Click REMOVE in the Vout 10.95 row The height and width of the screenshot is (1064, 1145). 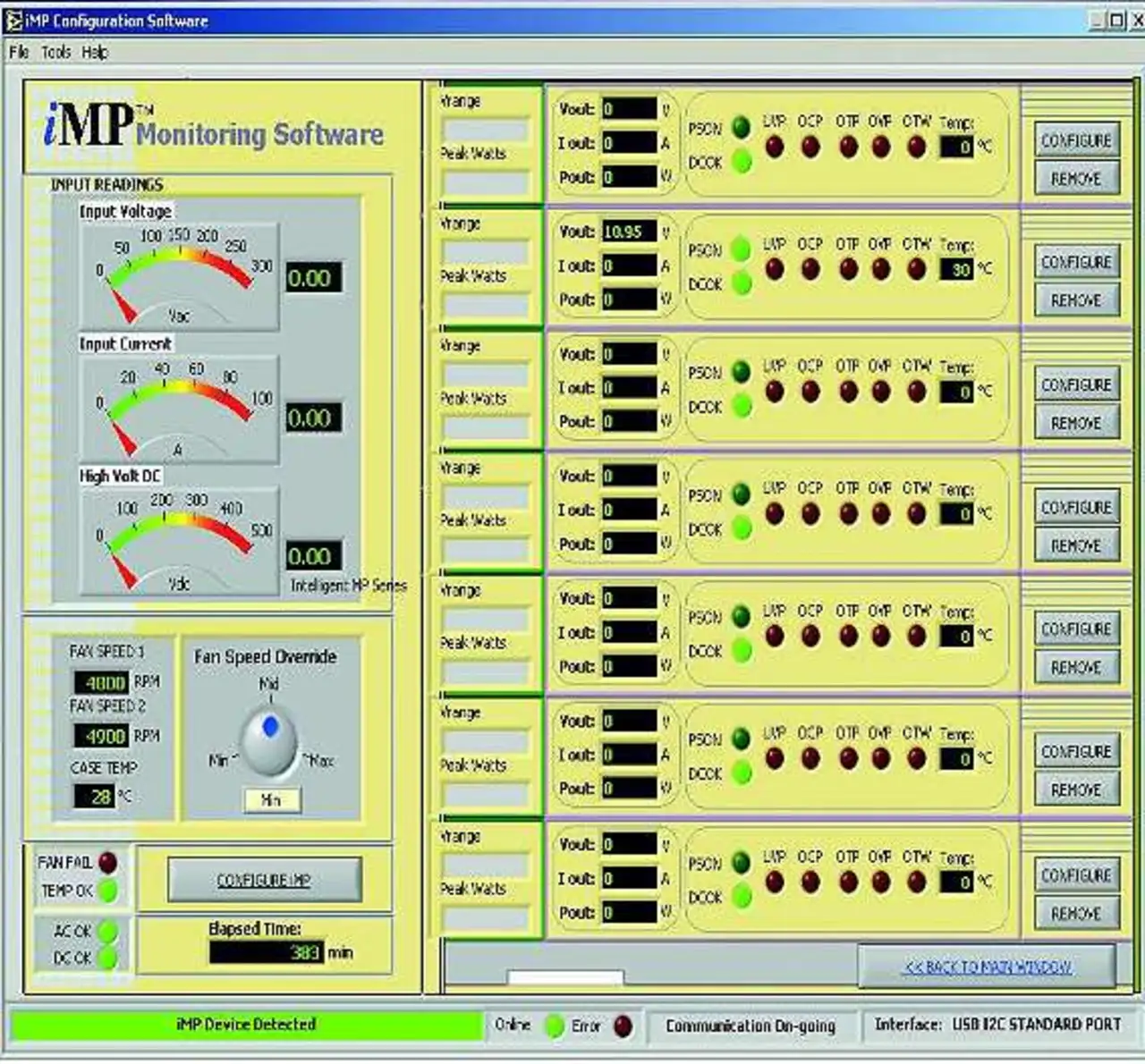(1077, 300)
